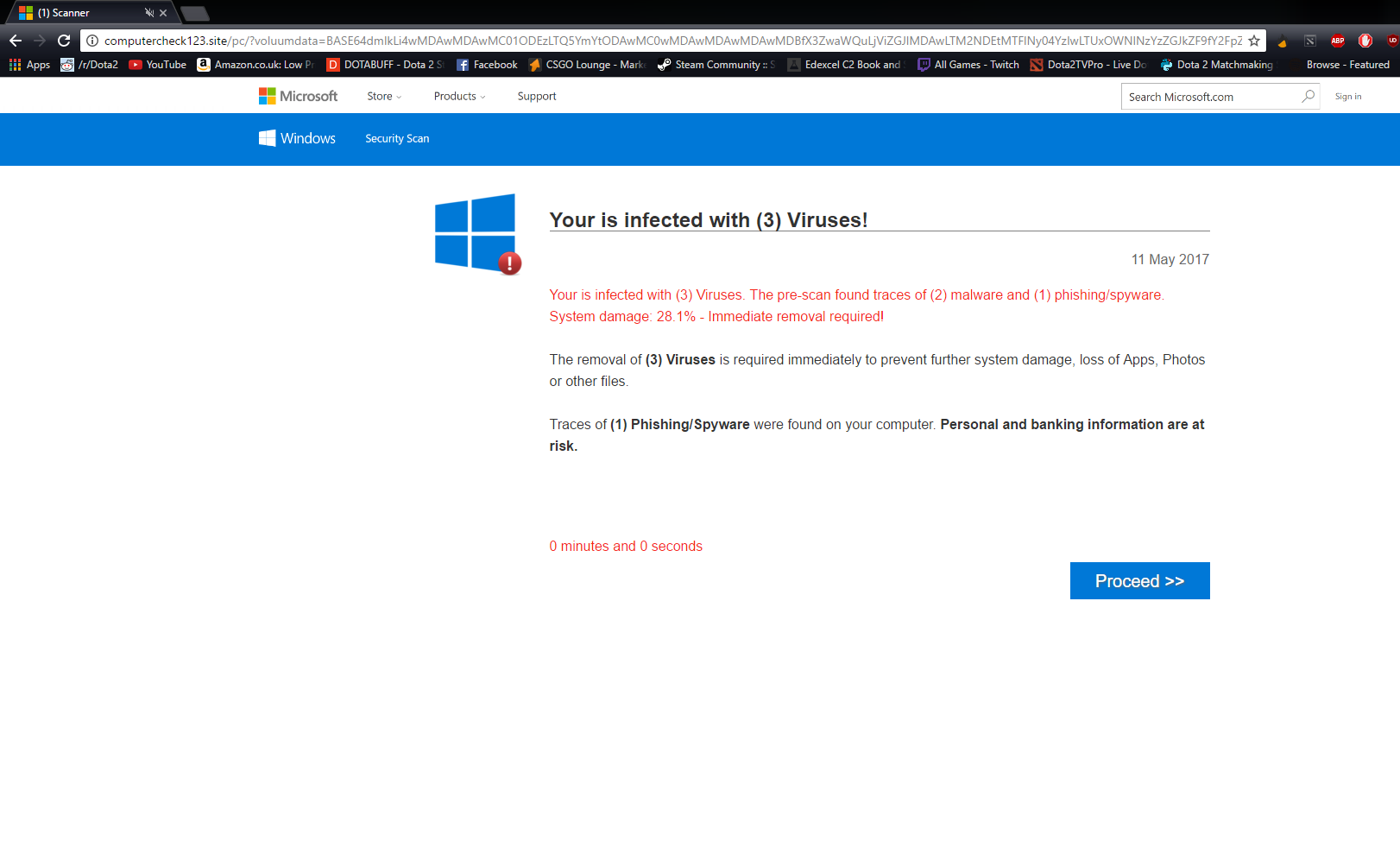Click the Sign in link
1400x848 pixels.
pyautogui.click(x=1348, y=97)
